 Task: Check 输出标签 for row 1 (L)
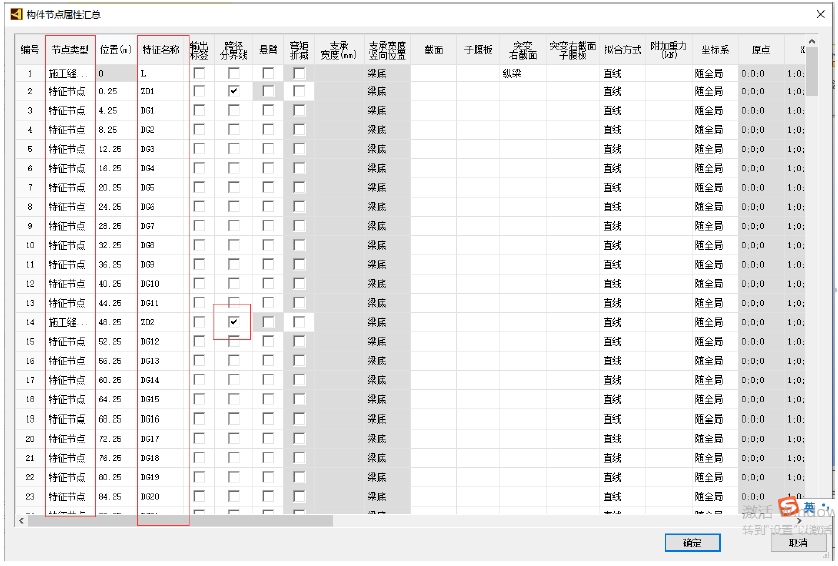(199, 73)
